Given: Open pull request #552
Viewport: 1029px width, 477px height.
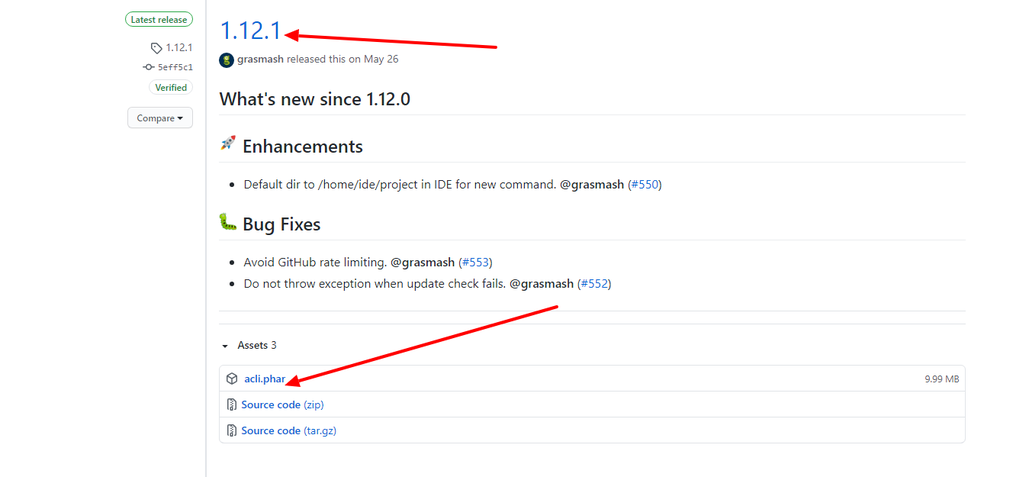Looking at the screenshot, I should click(594, 284).
